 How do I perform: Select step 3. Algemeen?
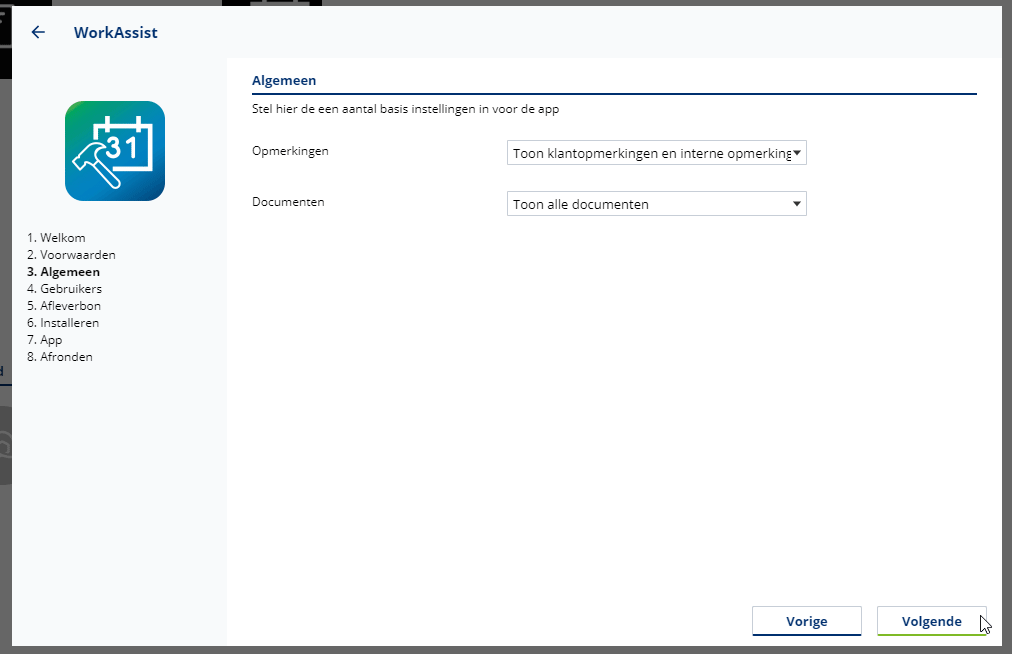click(63, 272)
